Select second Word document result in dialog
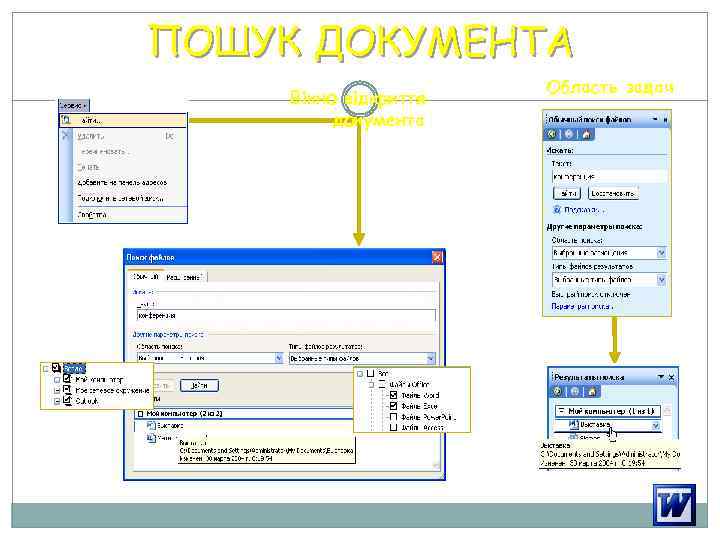This screenshot has width=720, height=540. [x=161, y=438]
